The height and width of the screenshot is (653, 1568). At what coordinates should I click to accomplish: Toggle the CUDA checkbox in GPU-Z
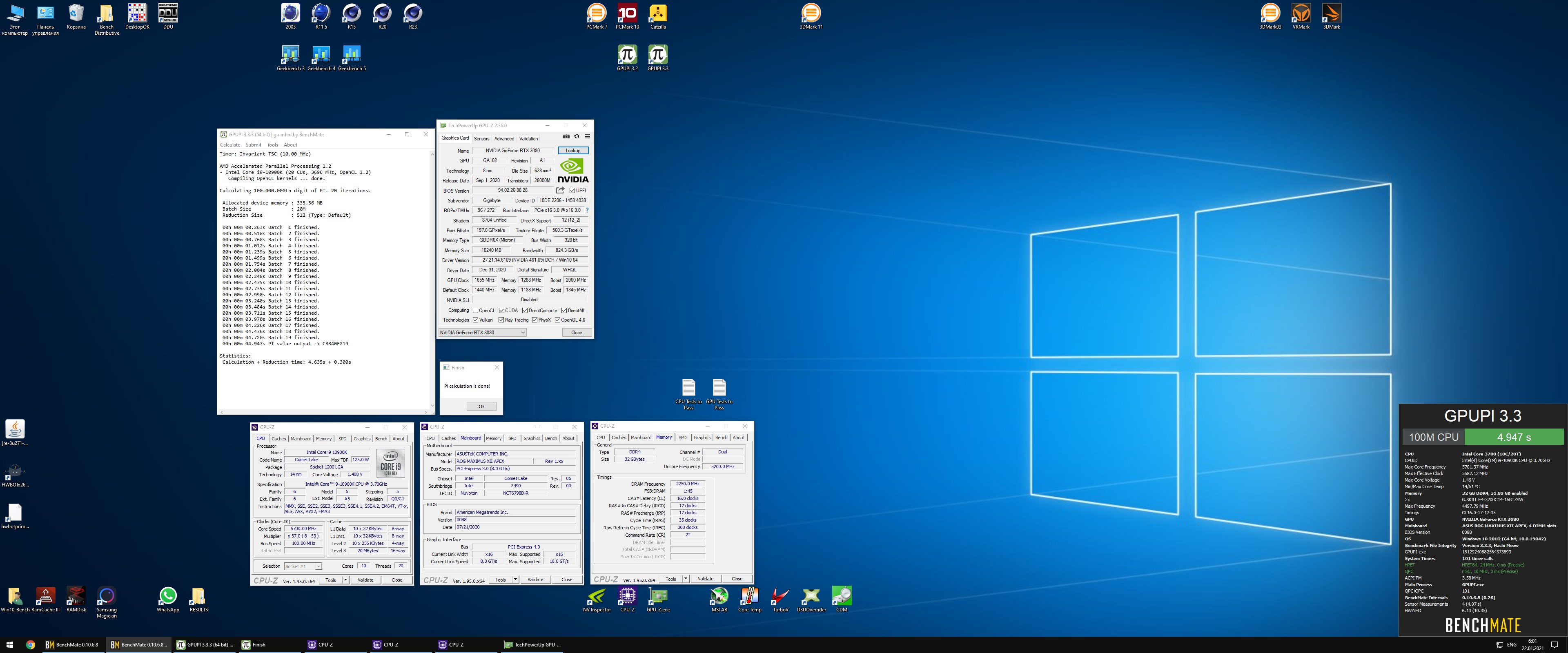tap(501, 310)
